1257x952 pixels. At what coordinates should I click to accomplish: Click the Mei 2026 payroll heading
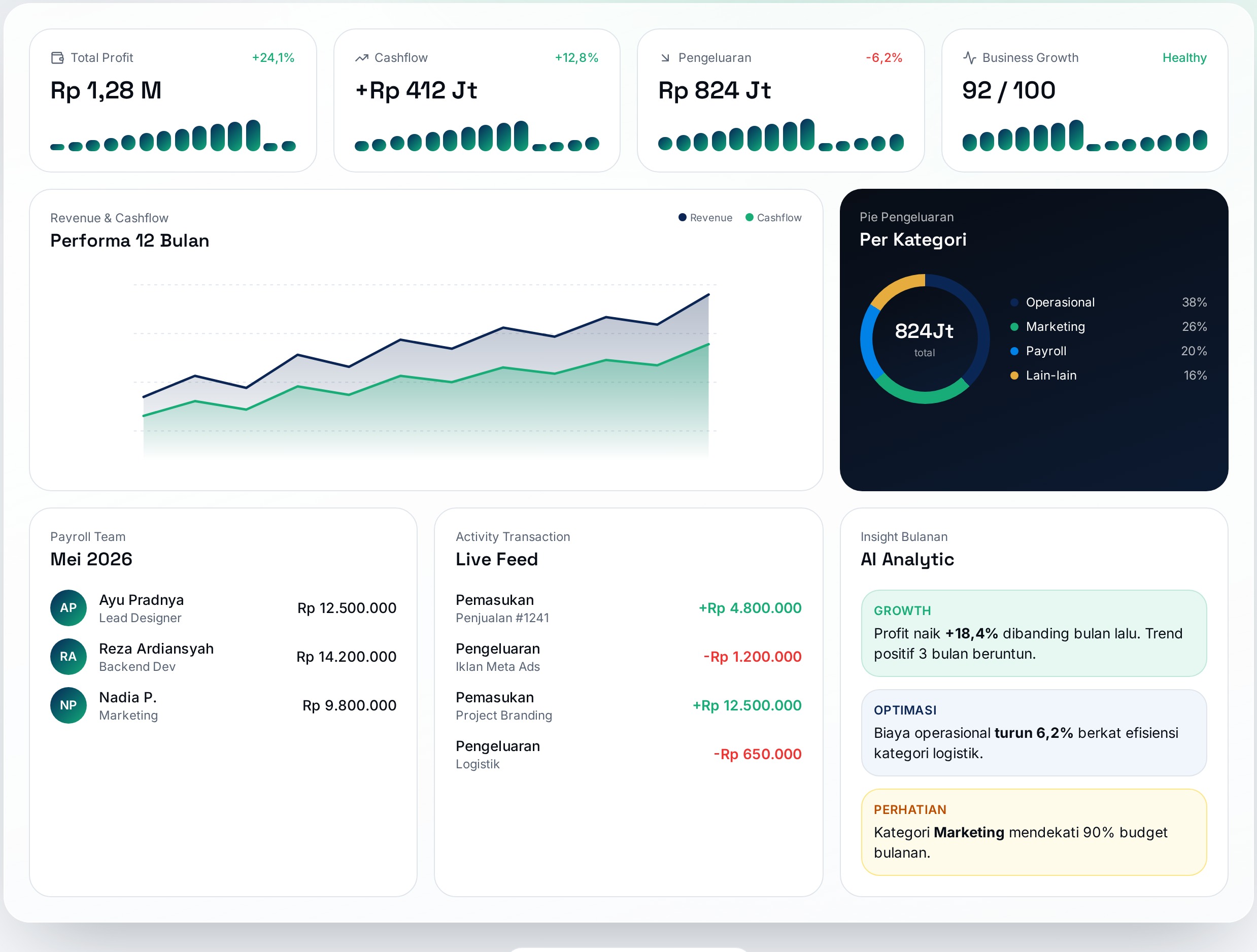(91, 559)
